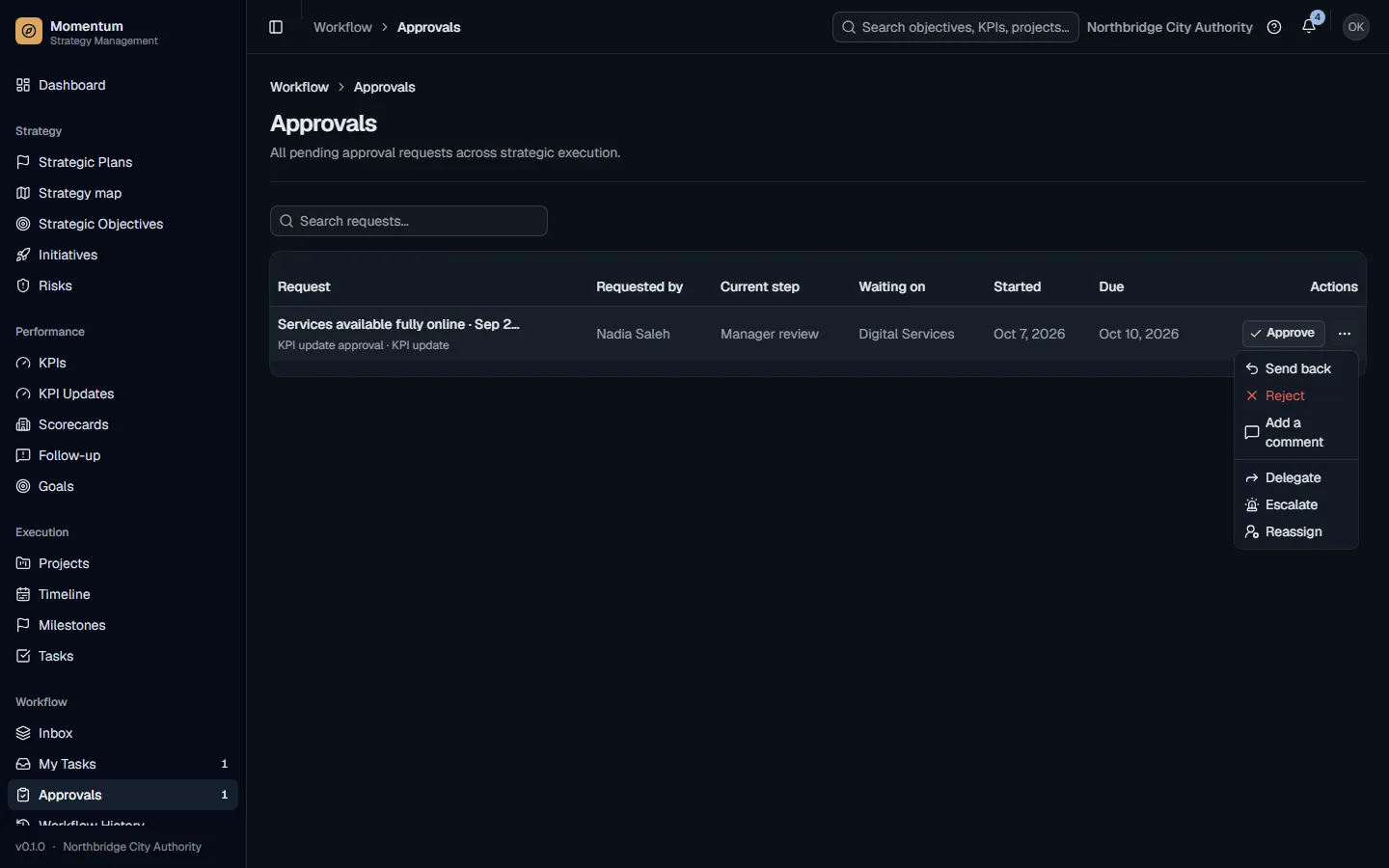Go to Dashboard in sidebar
Viewport: 1389px width, 868px height.
point(123,85)
